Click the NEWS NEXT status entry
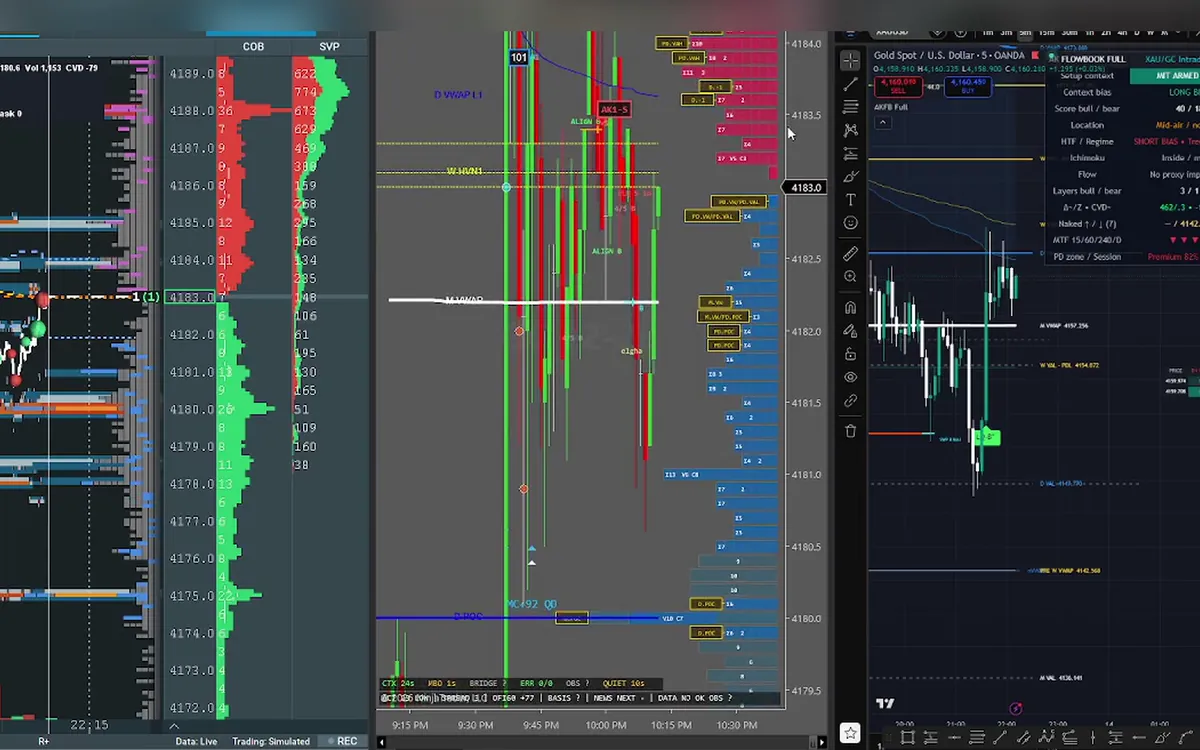1200x750 pixels. coord(621,698)
